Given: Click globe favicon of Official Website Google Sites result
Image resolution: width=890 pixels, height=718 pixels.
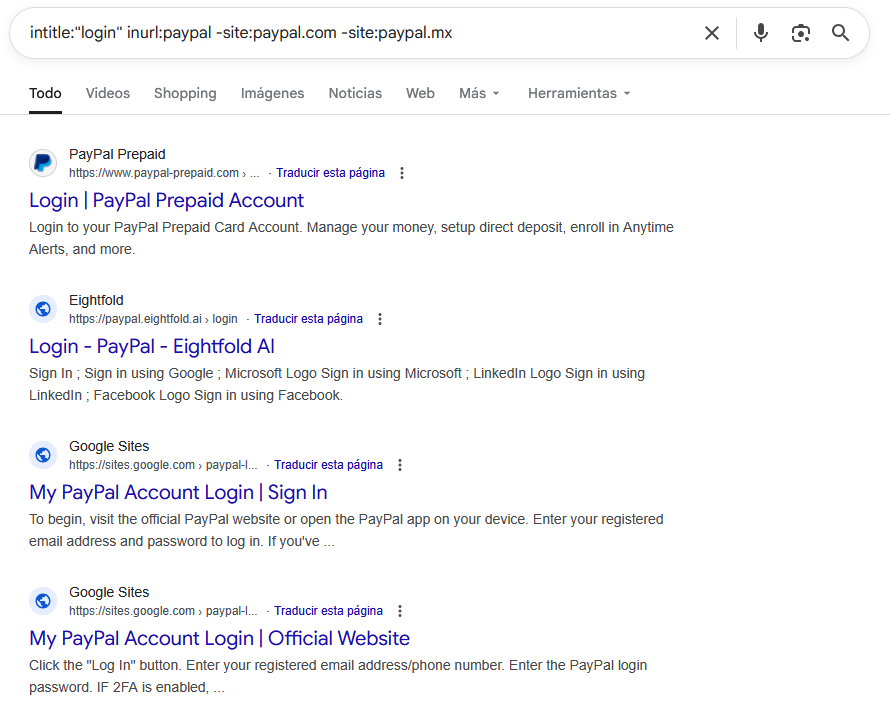Looking at the screenshot, I should click(x=43, y=601).
